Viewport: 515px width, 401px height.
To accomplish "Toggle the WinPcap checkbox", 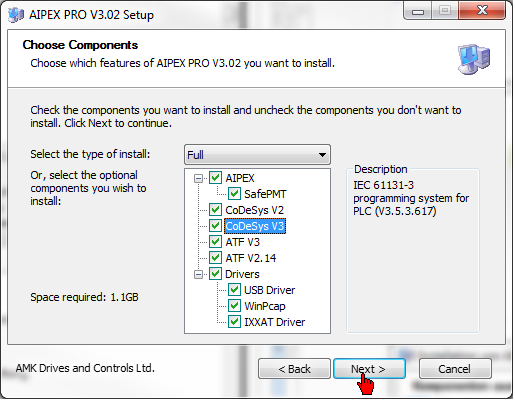I will [x=234, y=306].
